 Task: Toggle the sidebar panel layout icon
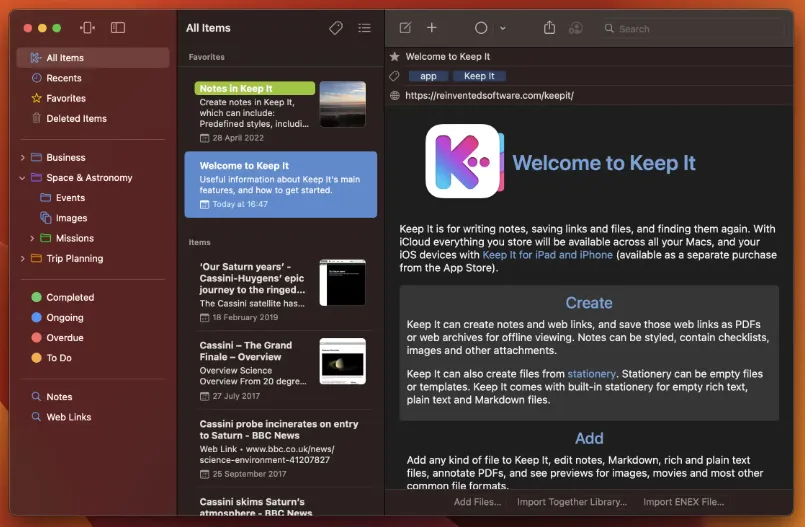click(x=118, y=28)
